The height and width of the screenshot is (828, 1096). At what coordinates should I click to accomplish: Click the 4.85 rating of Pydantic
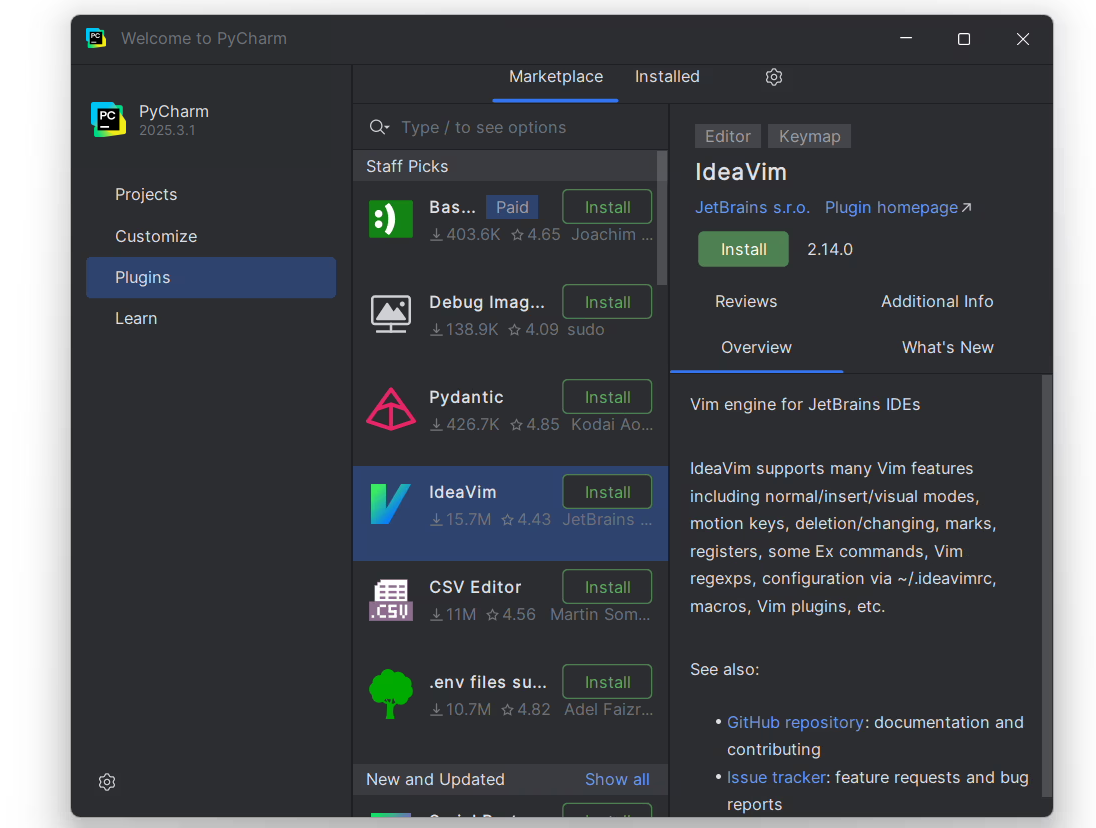click(535, 425)
